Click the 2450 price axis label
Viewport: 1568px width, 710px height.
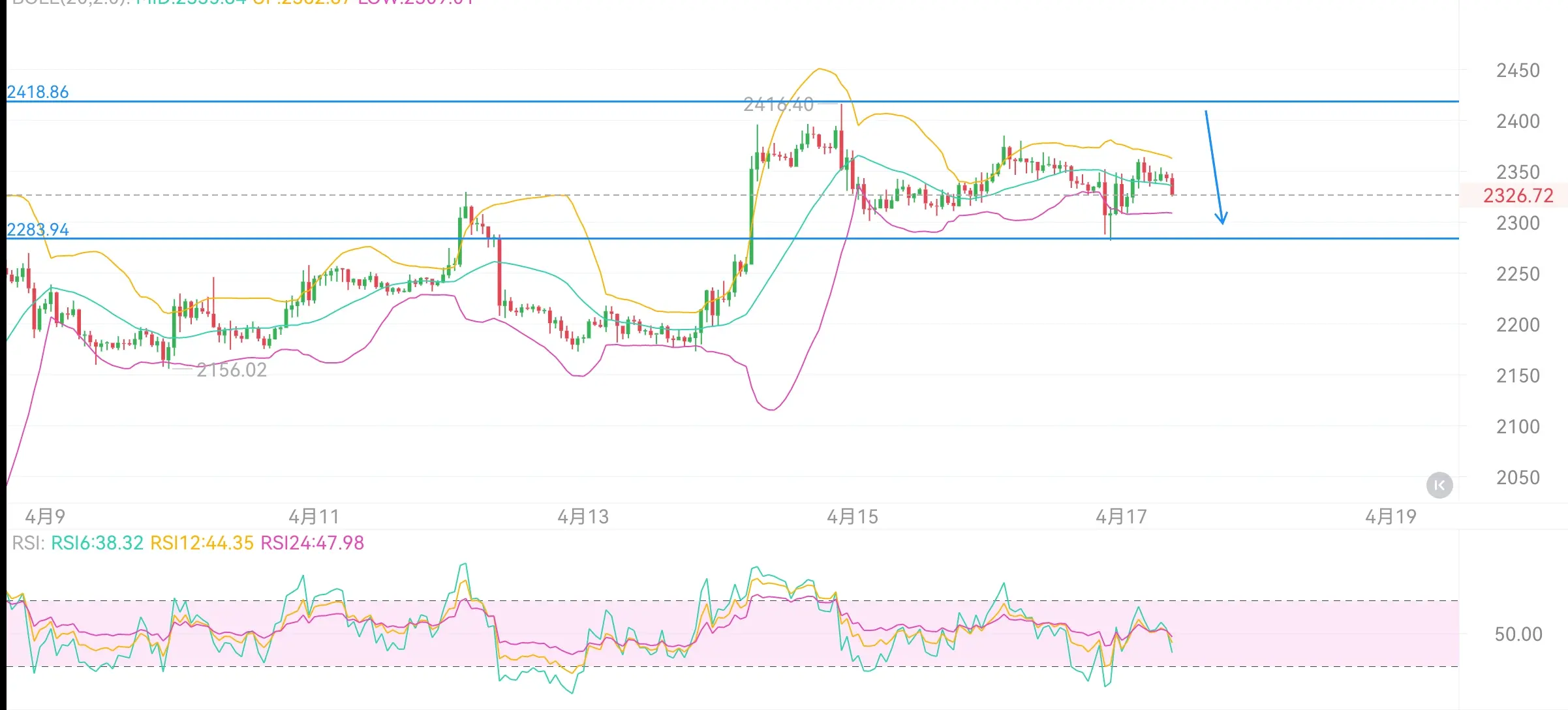[x=1518, y=70]
